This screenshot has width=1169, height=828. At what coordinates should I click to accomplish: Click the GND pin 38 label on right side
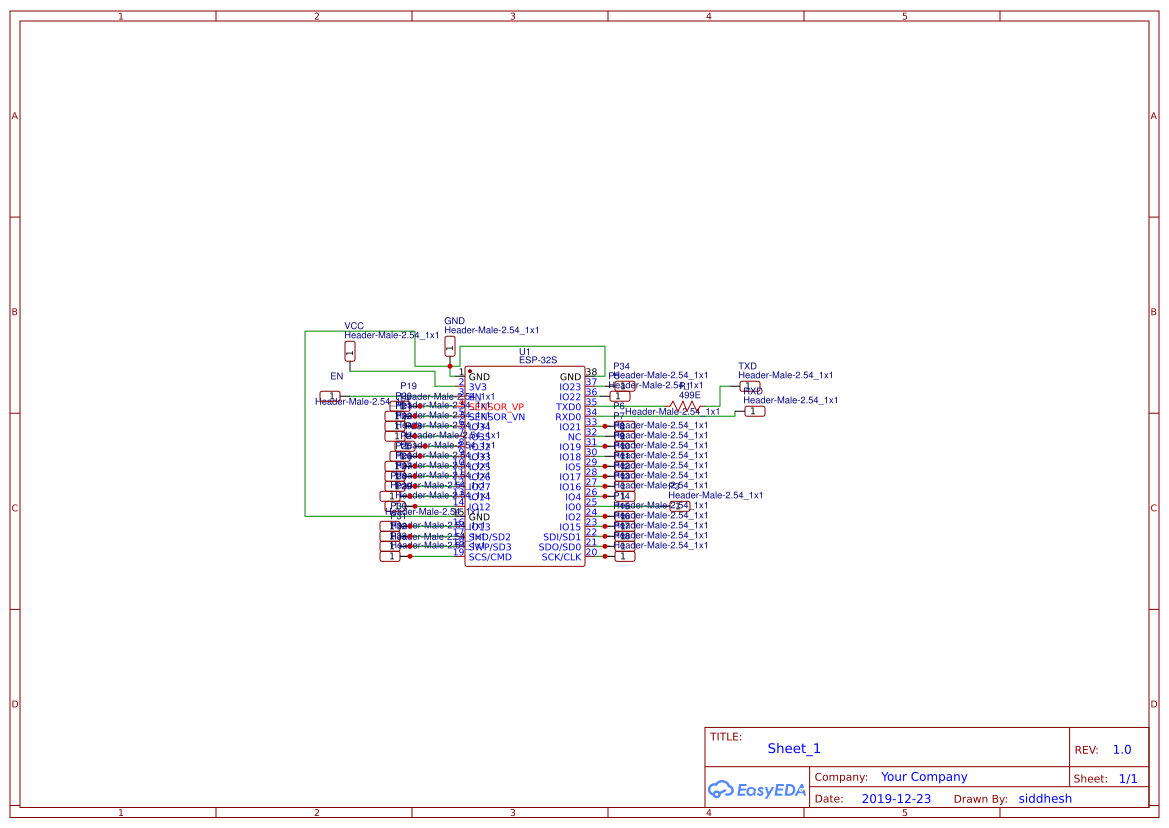click(571, 376)
